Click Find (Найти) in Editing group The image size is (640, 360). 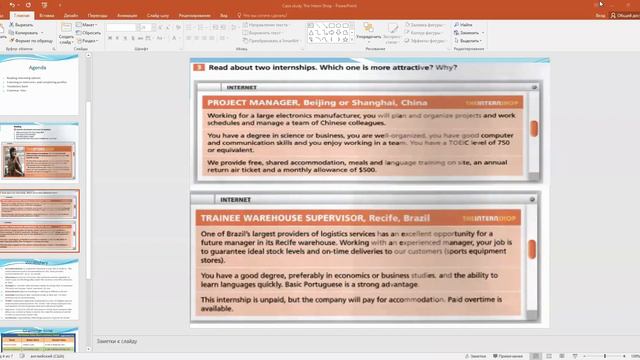point(464,25)
